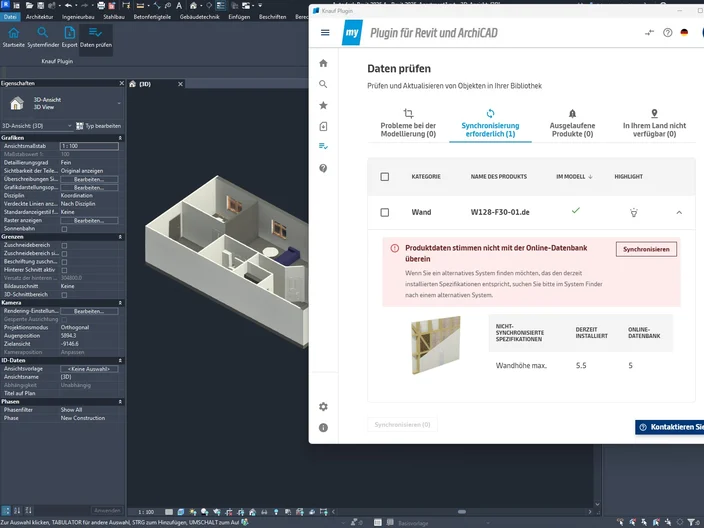Close the {3D} view tab
Image resolution: width=704 pixels, height=528 pixels.
pos(180,84)
